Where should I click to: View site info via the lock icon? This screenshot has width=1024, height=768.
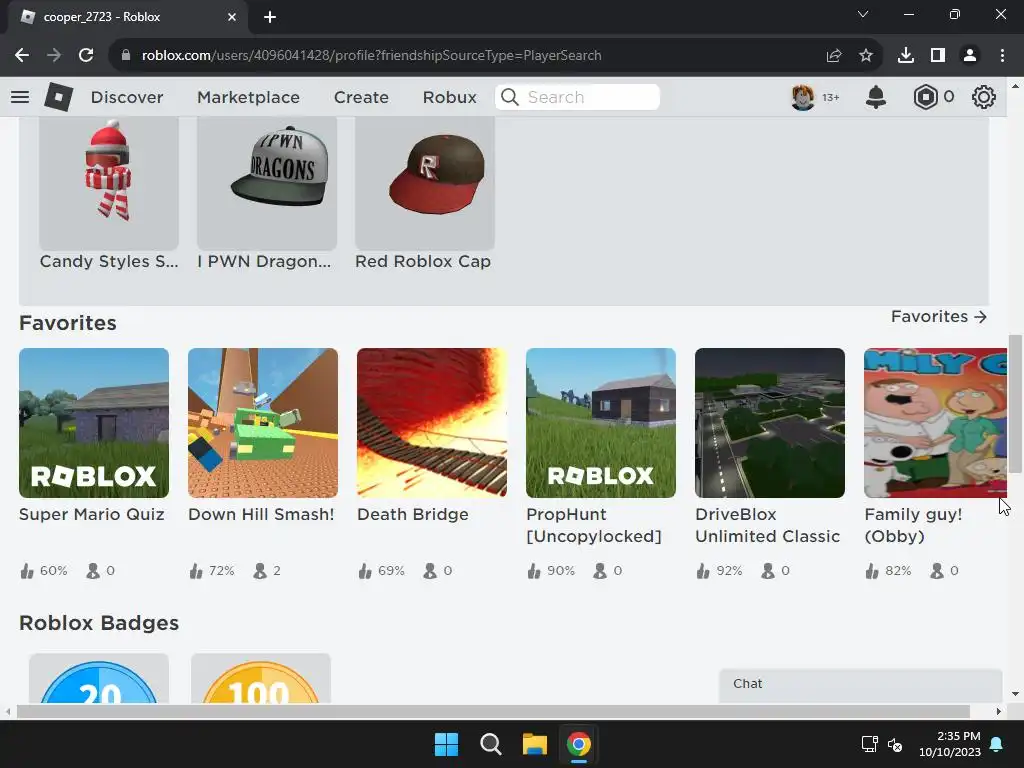(125, 56)
